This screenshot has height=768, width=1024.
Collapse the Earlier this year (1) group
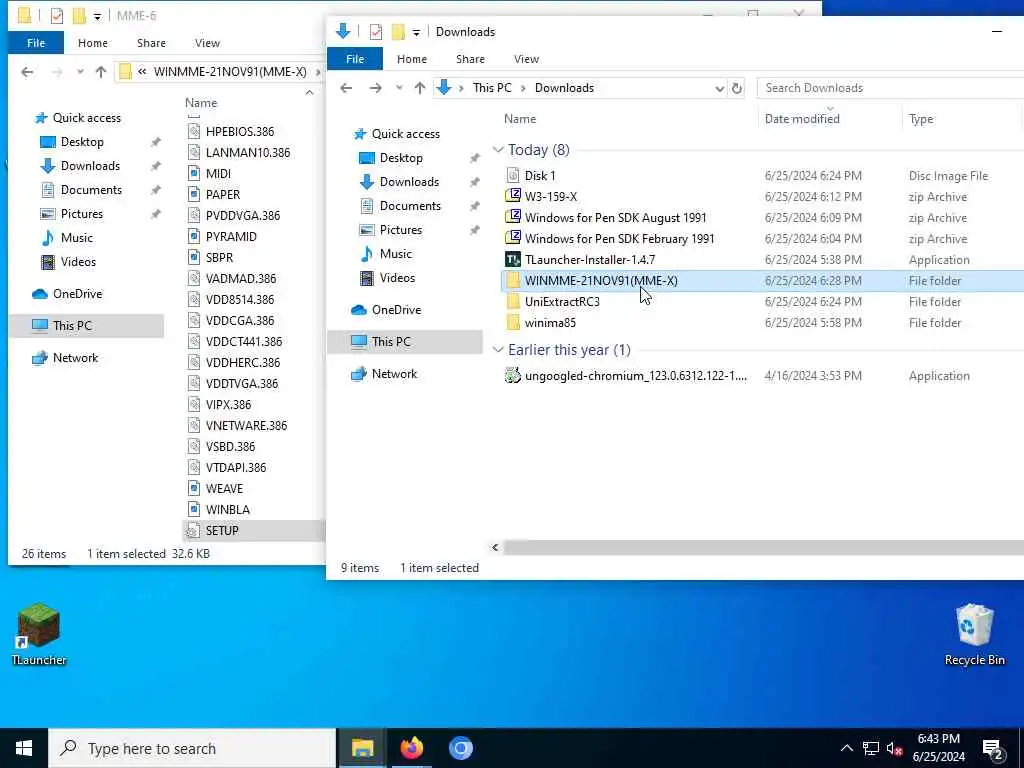498,350
